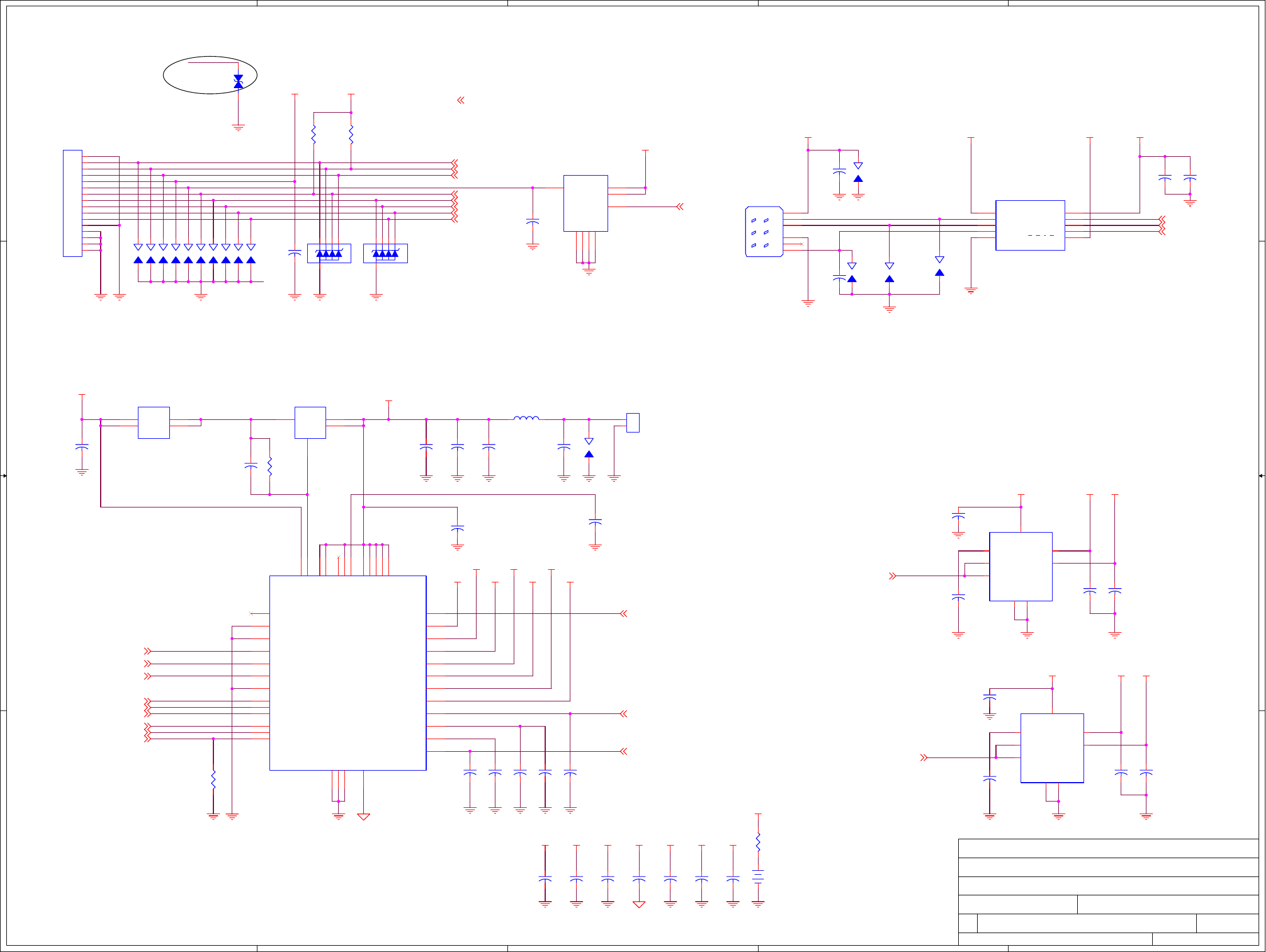
Task: Click the large central IC block
Action: [347, 673]
